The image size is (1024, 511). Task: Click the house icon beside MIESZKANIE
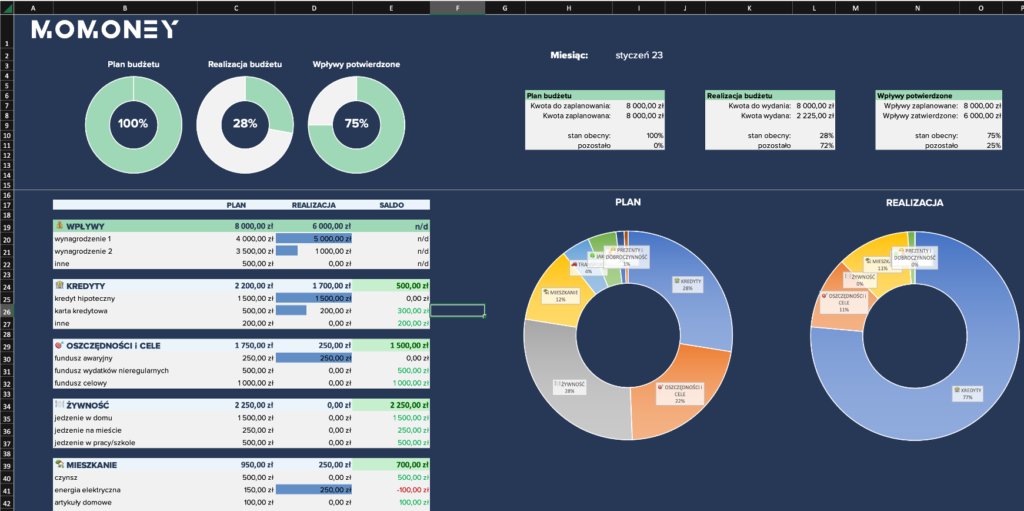click(59, 464)
